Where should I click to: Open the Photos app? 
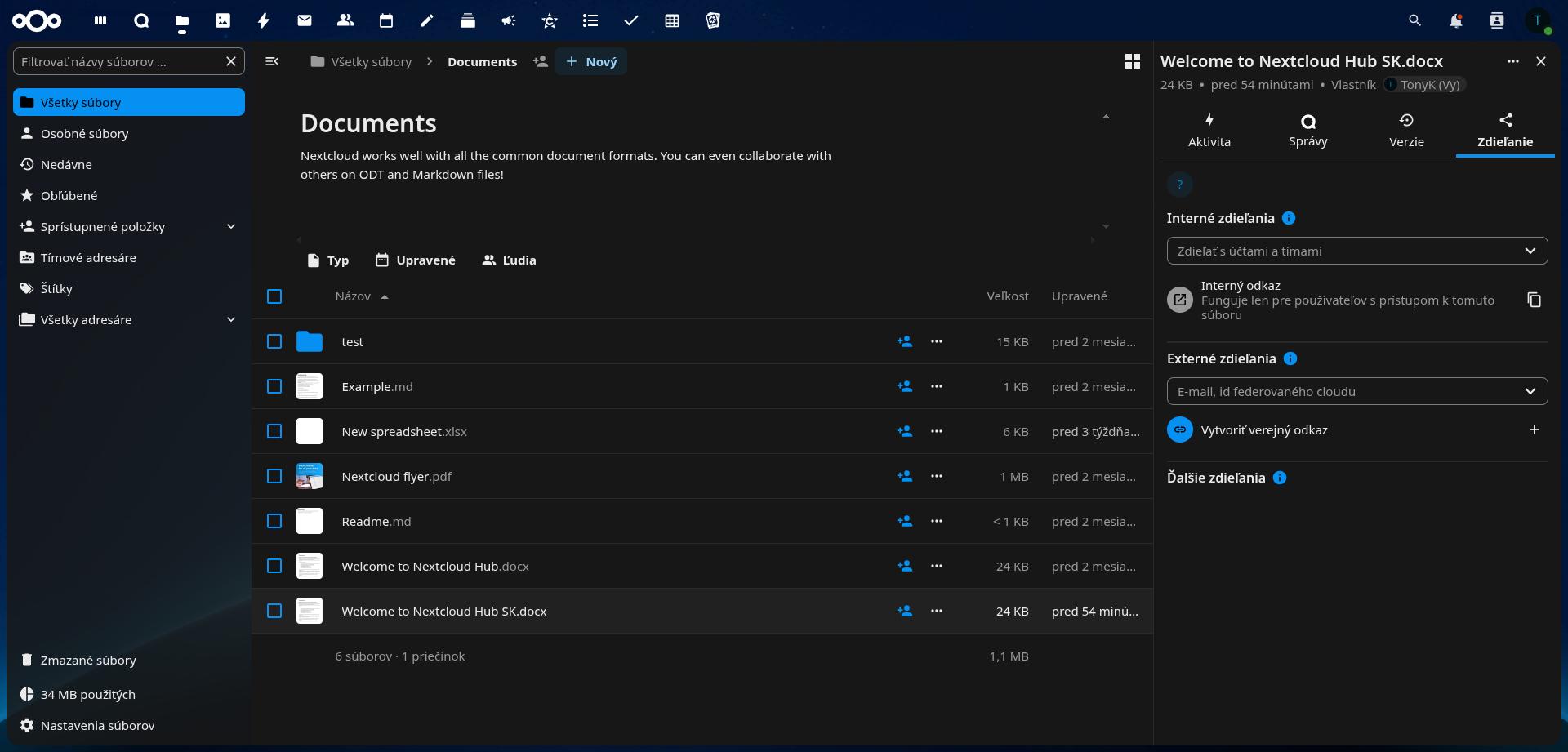(223, 20)
